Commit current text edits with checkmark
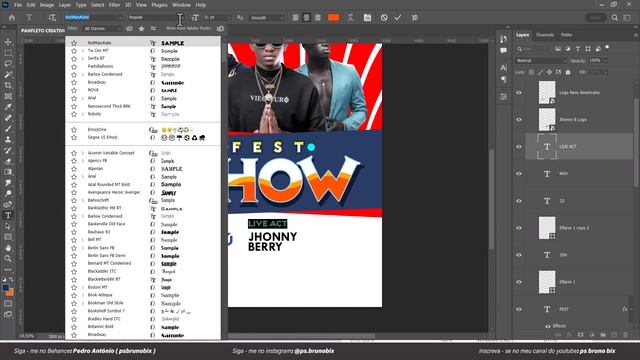Viewport: 640px width, 360px height. click(x=398, y=18)
